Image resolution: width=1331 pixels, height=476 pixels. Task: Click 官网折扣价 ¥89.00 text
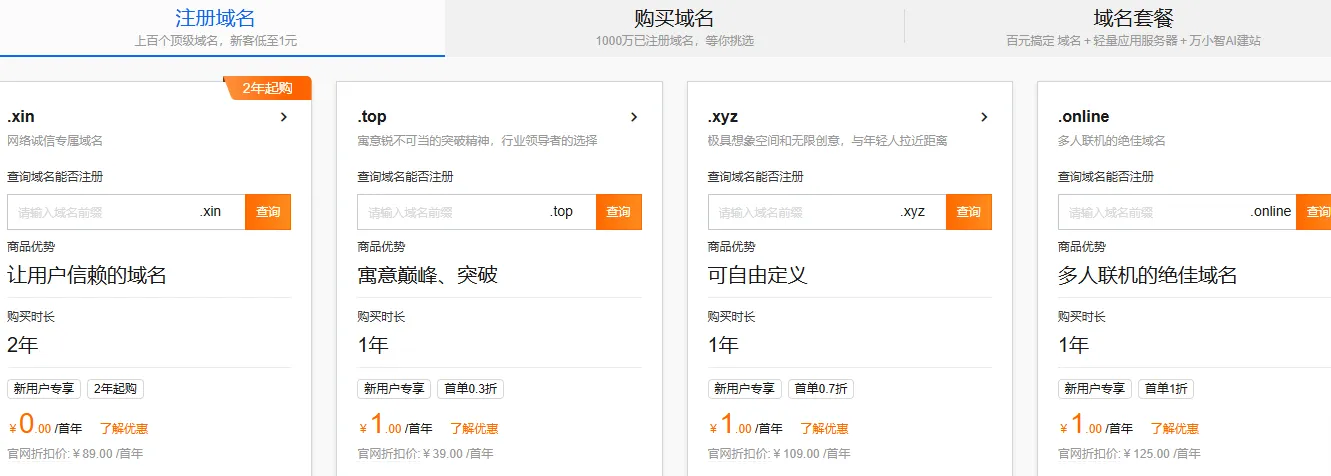75,453
